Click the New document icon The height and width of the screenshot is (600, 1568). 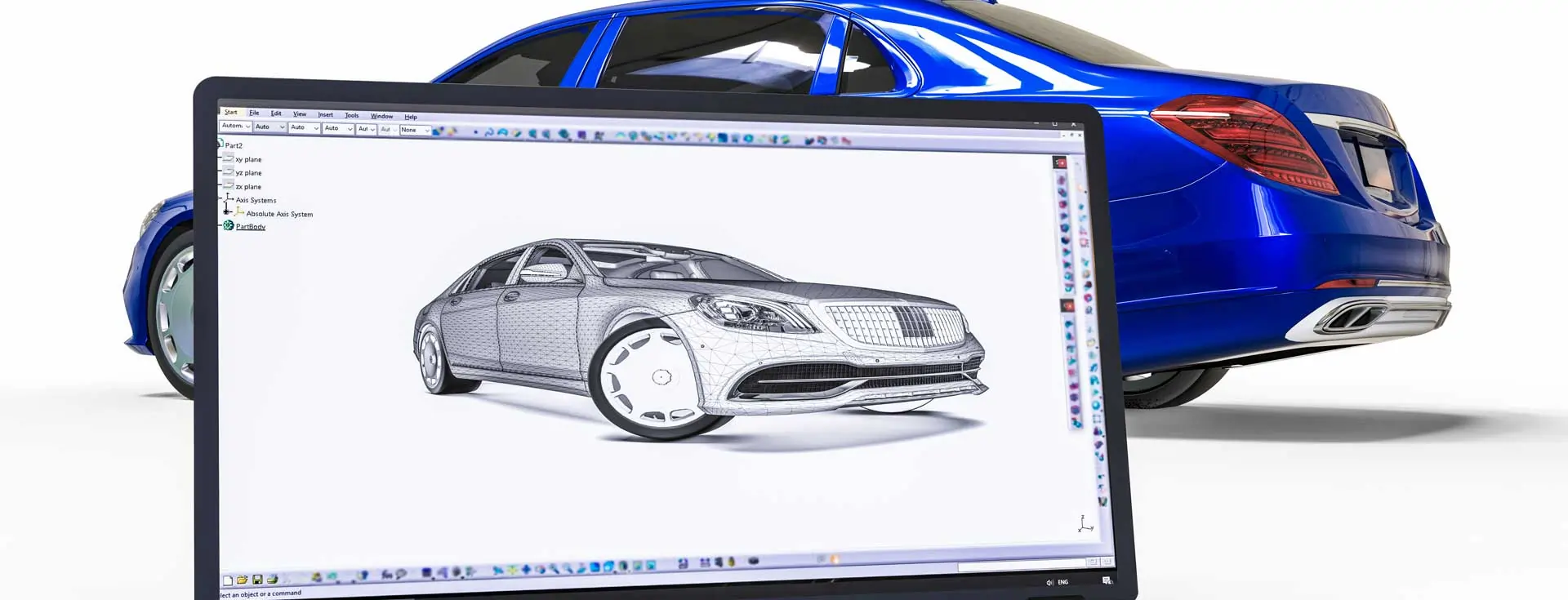(228, 580)
